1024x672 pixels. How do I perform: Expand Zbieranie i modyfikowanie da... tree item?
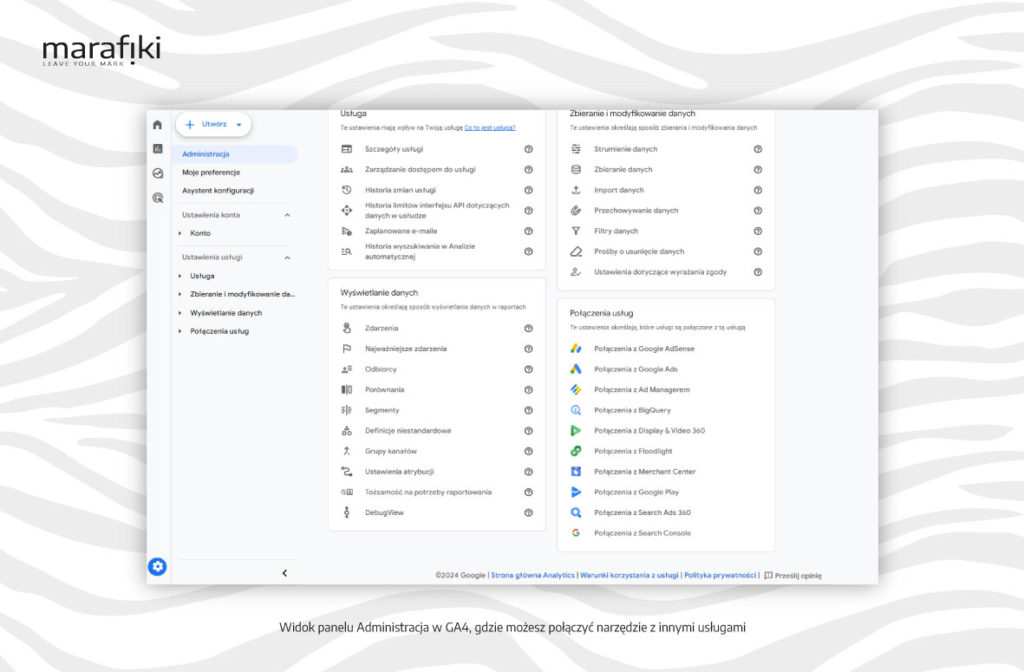(x=180, y=294)
